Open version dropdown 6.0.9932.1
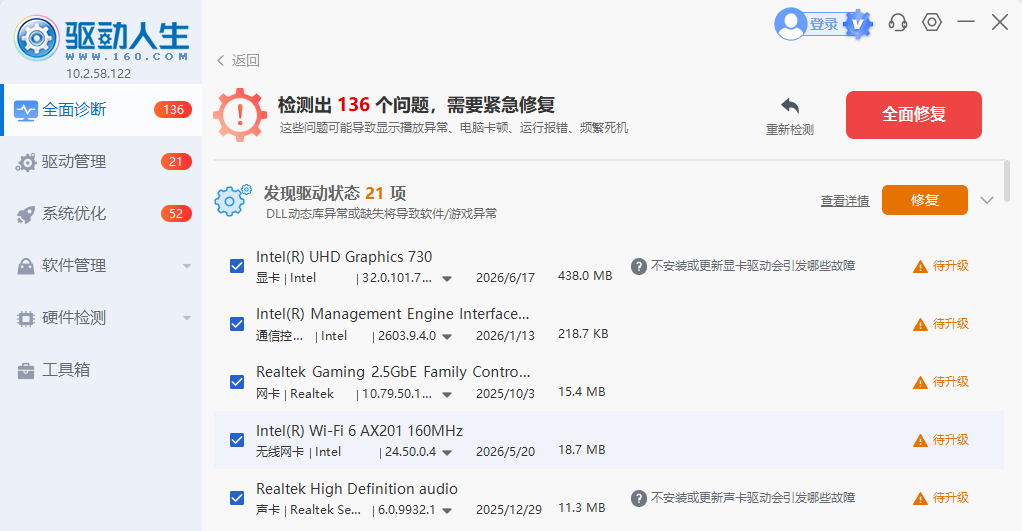Screen dimensions: 1022x531 click(x=447, y=511)
